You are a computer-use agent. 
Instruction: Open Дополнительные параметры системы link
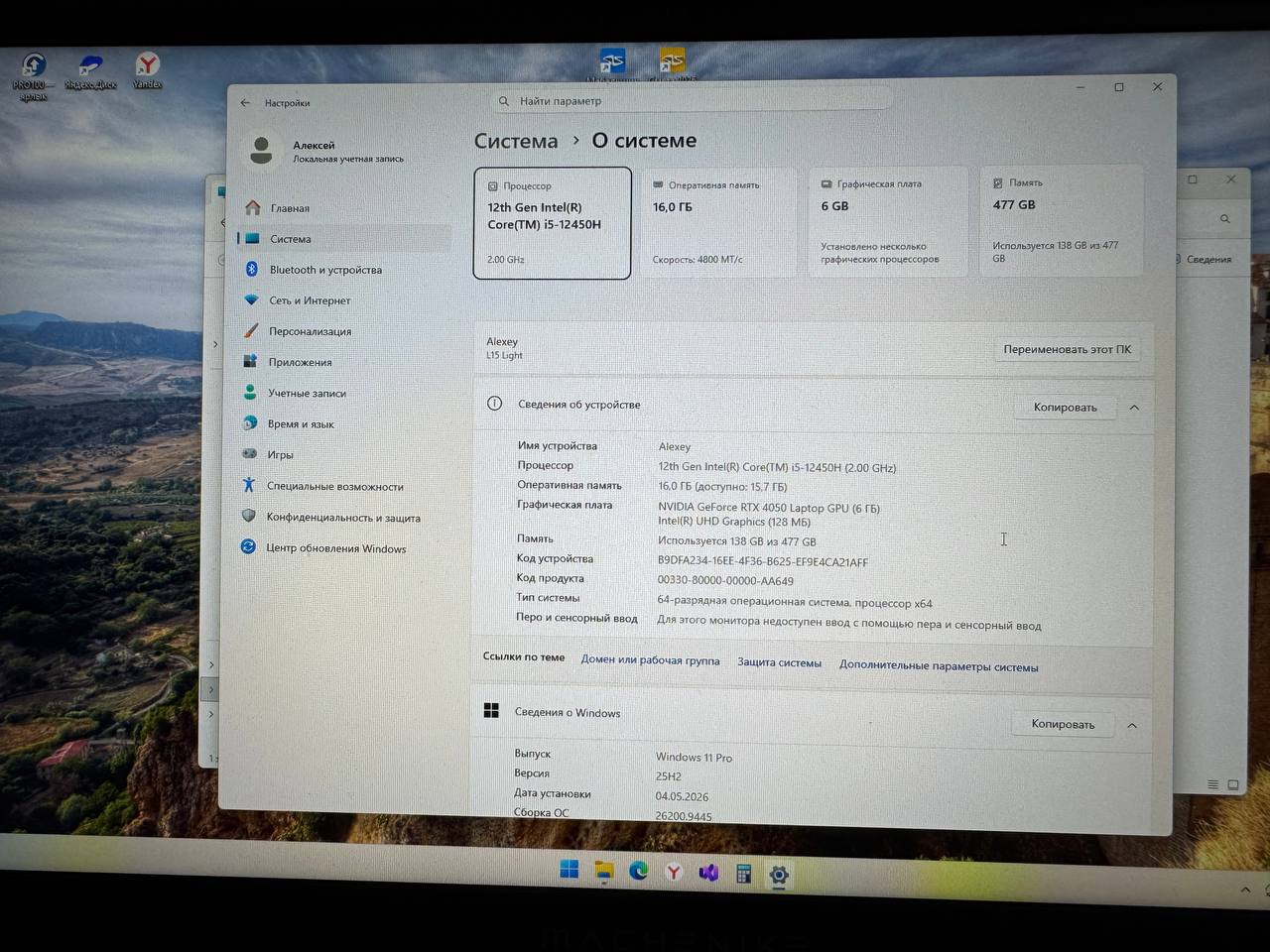pos(939,666)
